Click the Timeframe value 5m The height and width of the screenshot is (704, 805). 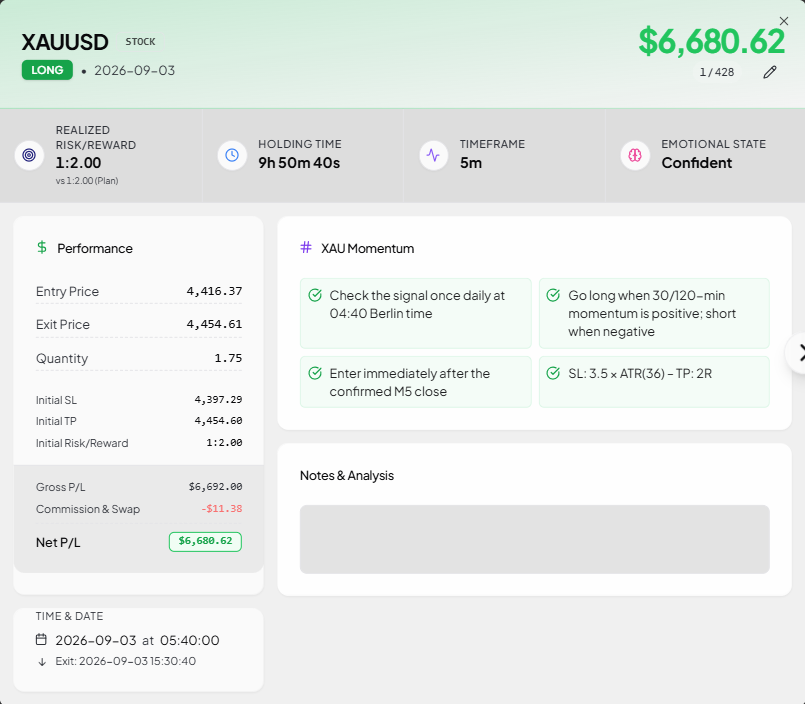click(471, 163)
